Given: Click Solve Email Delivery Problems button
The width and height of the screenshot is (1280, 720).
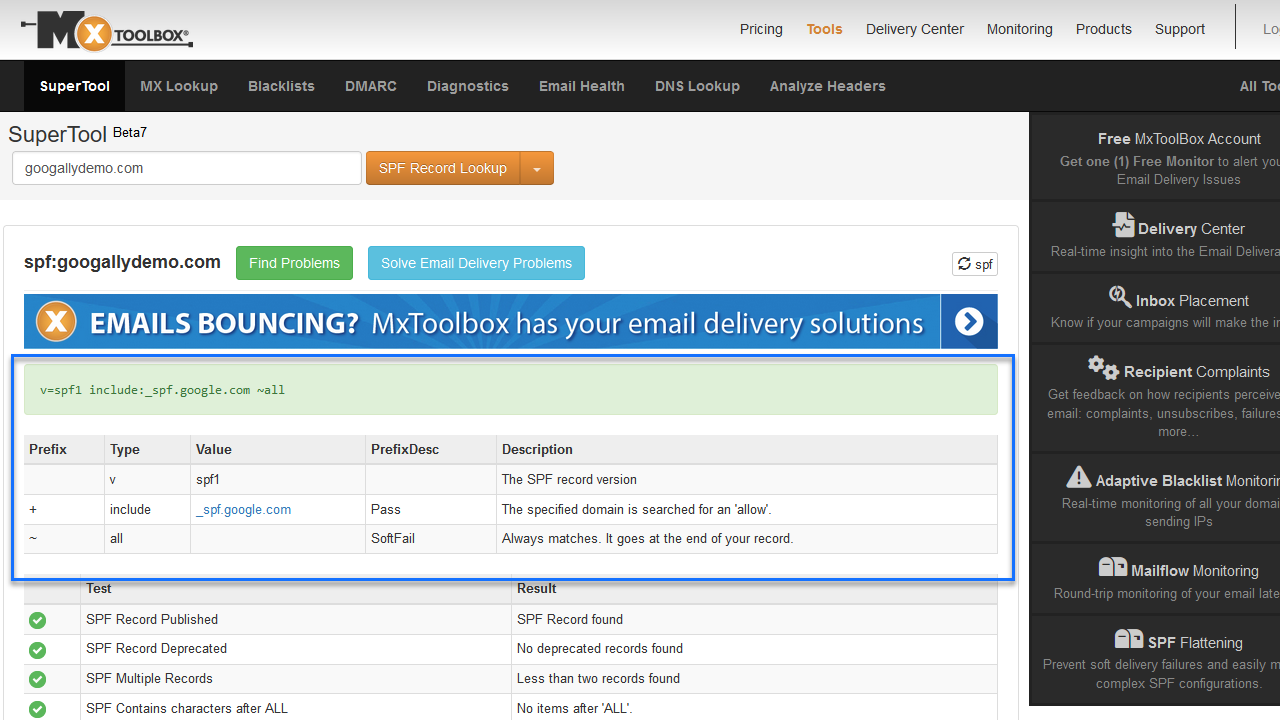Looking at the screenshot, I should pos(476,263).
